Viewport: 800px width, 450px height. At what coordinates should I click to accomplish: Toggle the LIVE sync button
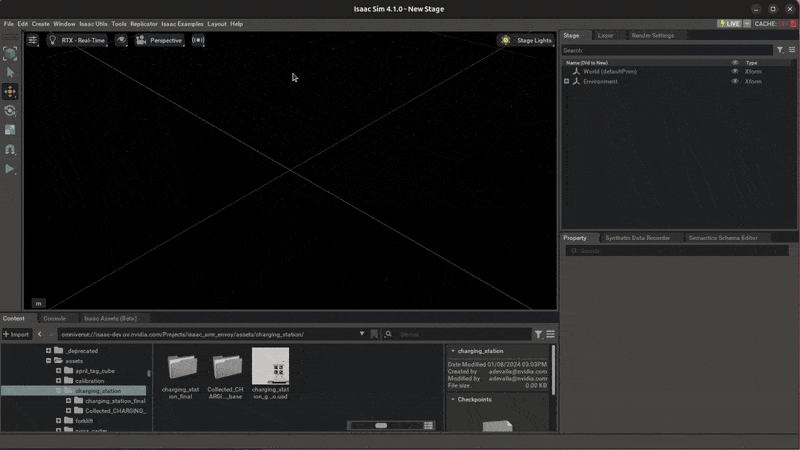[729, 23]
